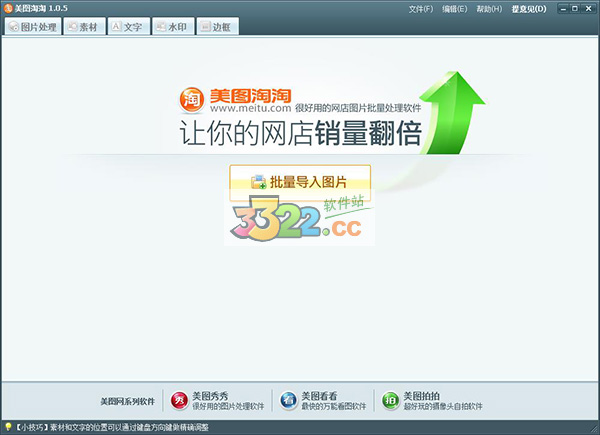Open the 图片处理 tab

[x=33, y=26]
